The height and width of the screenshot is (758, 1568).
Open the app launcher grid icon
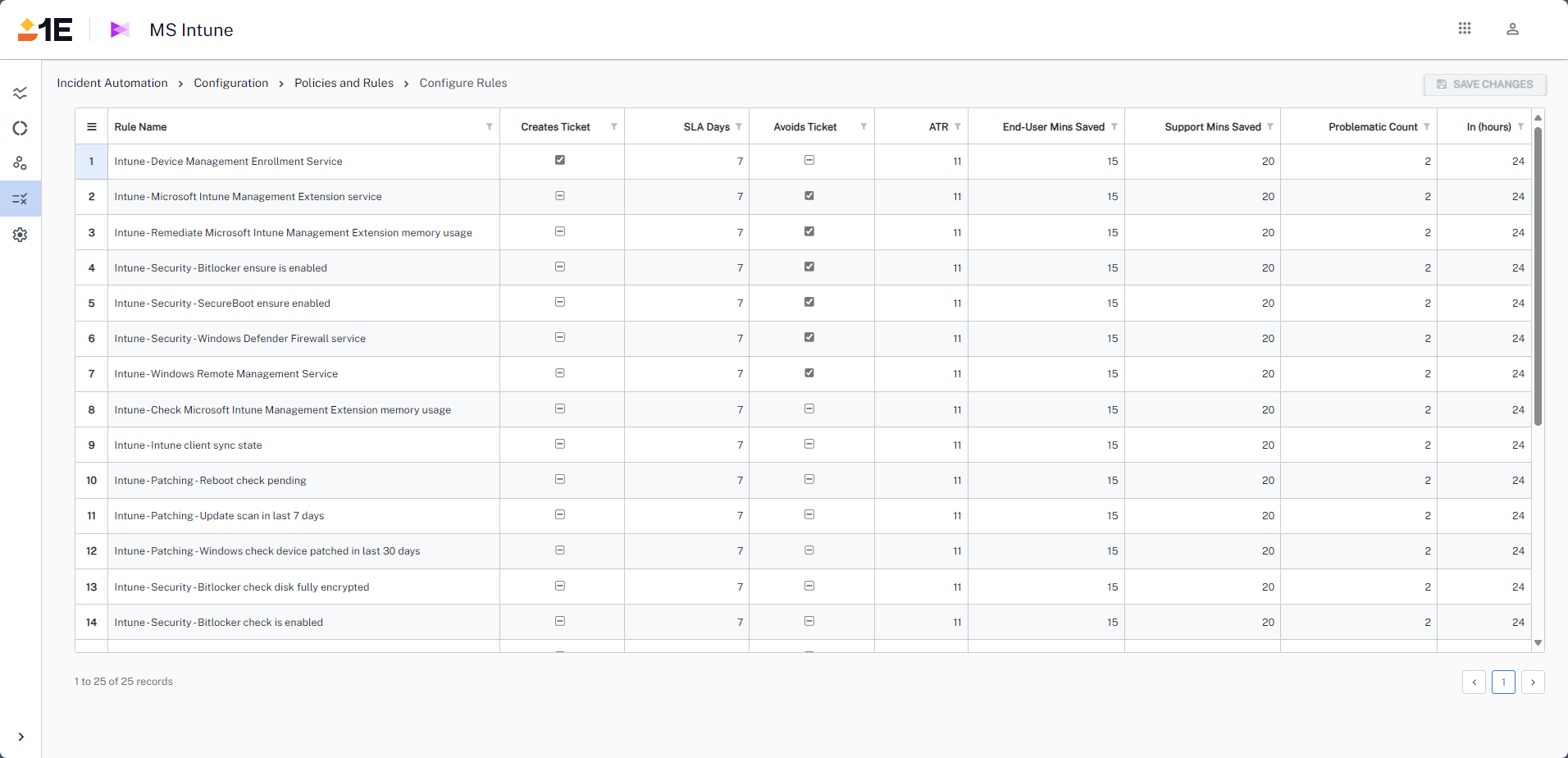pos(1465,29)
